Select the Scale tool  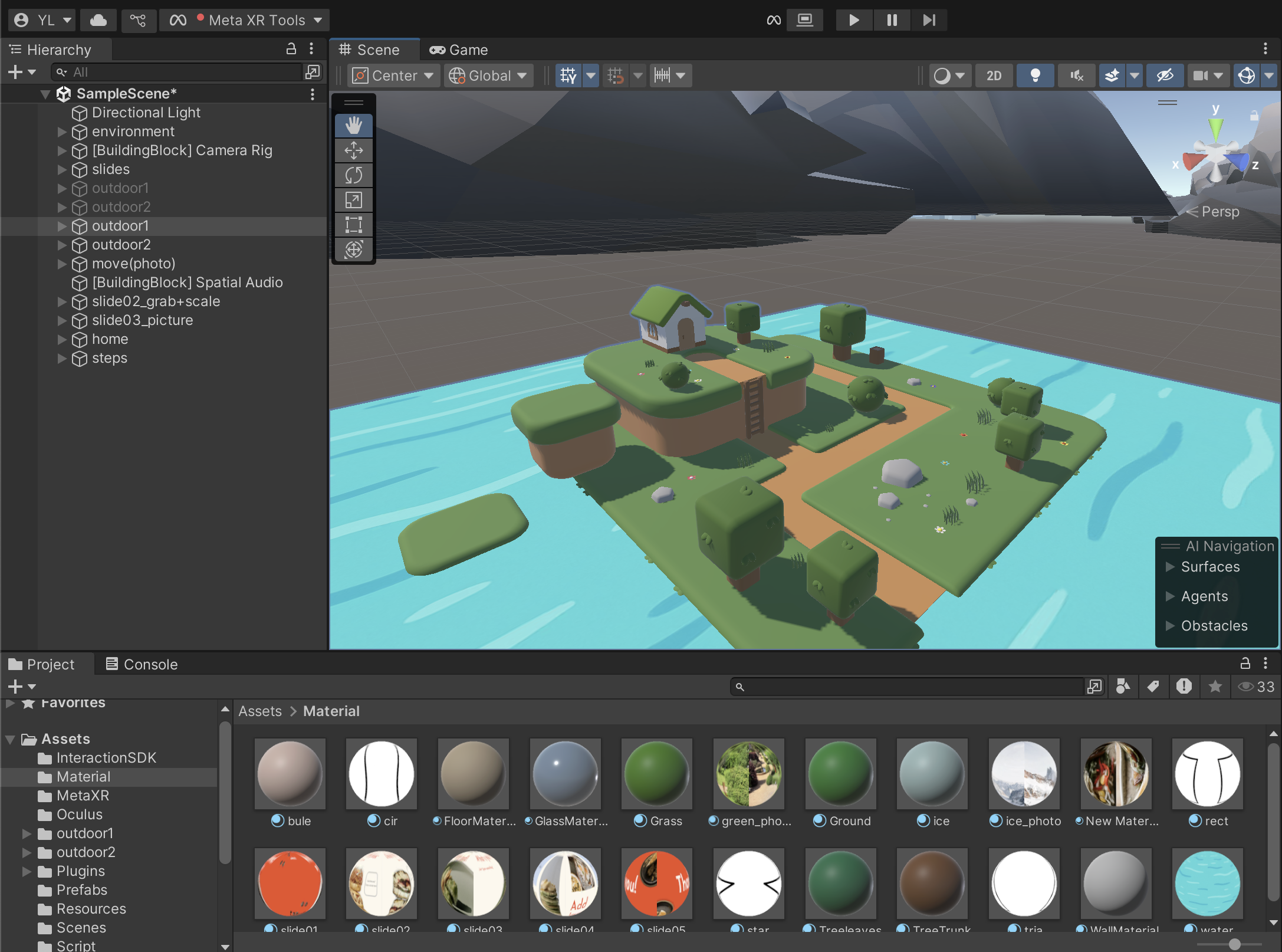[x=353, y=200]
